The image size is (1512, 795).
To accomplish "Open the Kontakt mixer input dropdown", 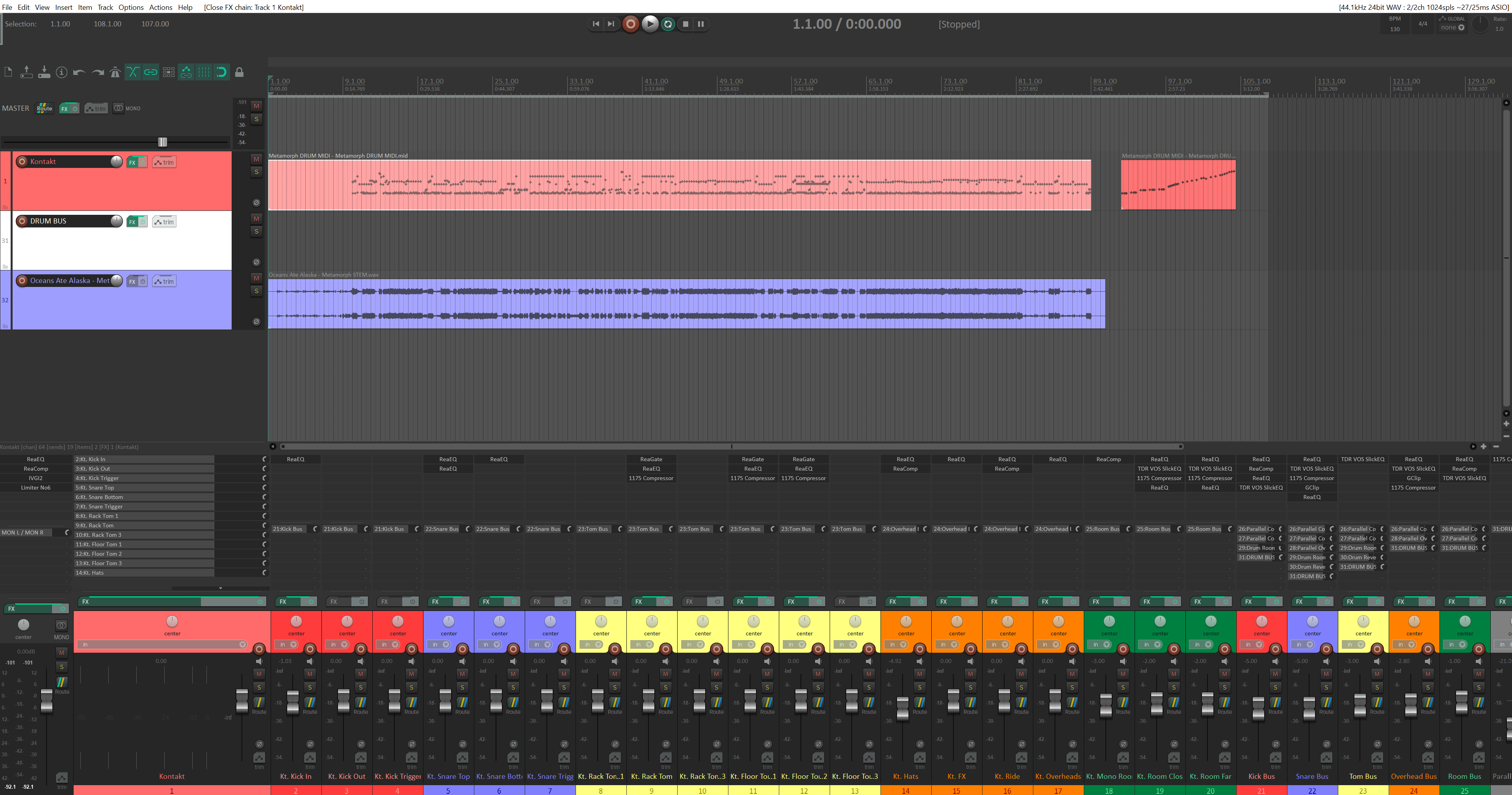I will (x=242, y=645).
